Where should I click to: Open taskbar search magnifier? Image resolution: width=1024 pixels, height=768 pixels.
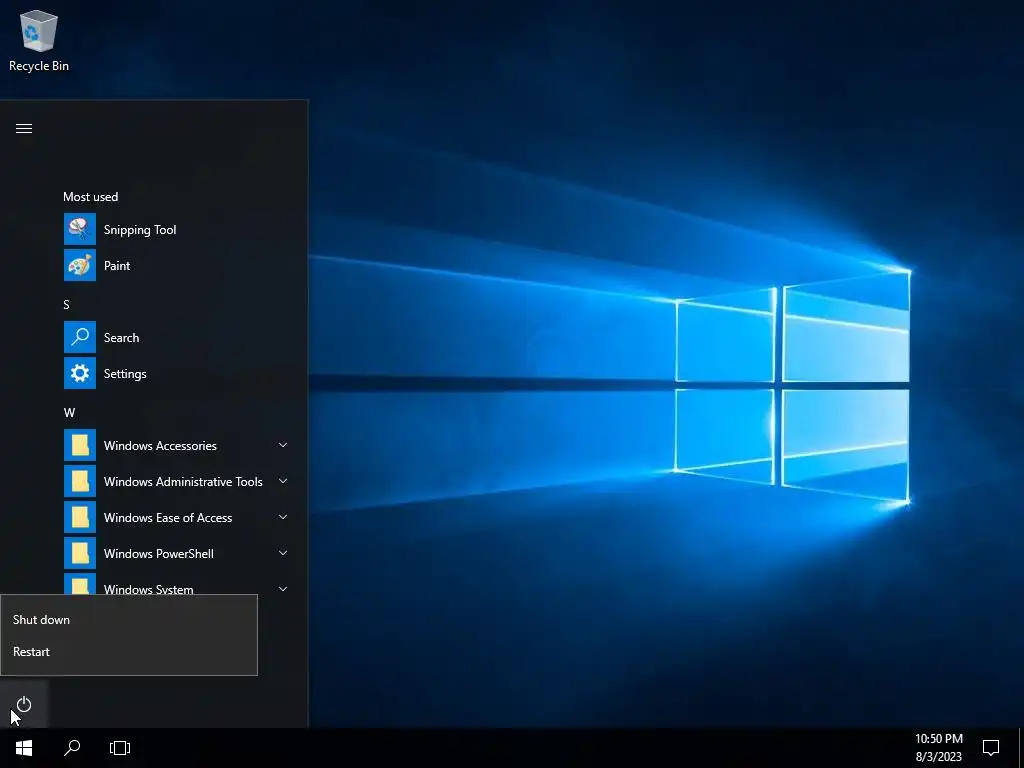coord(72,748)
